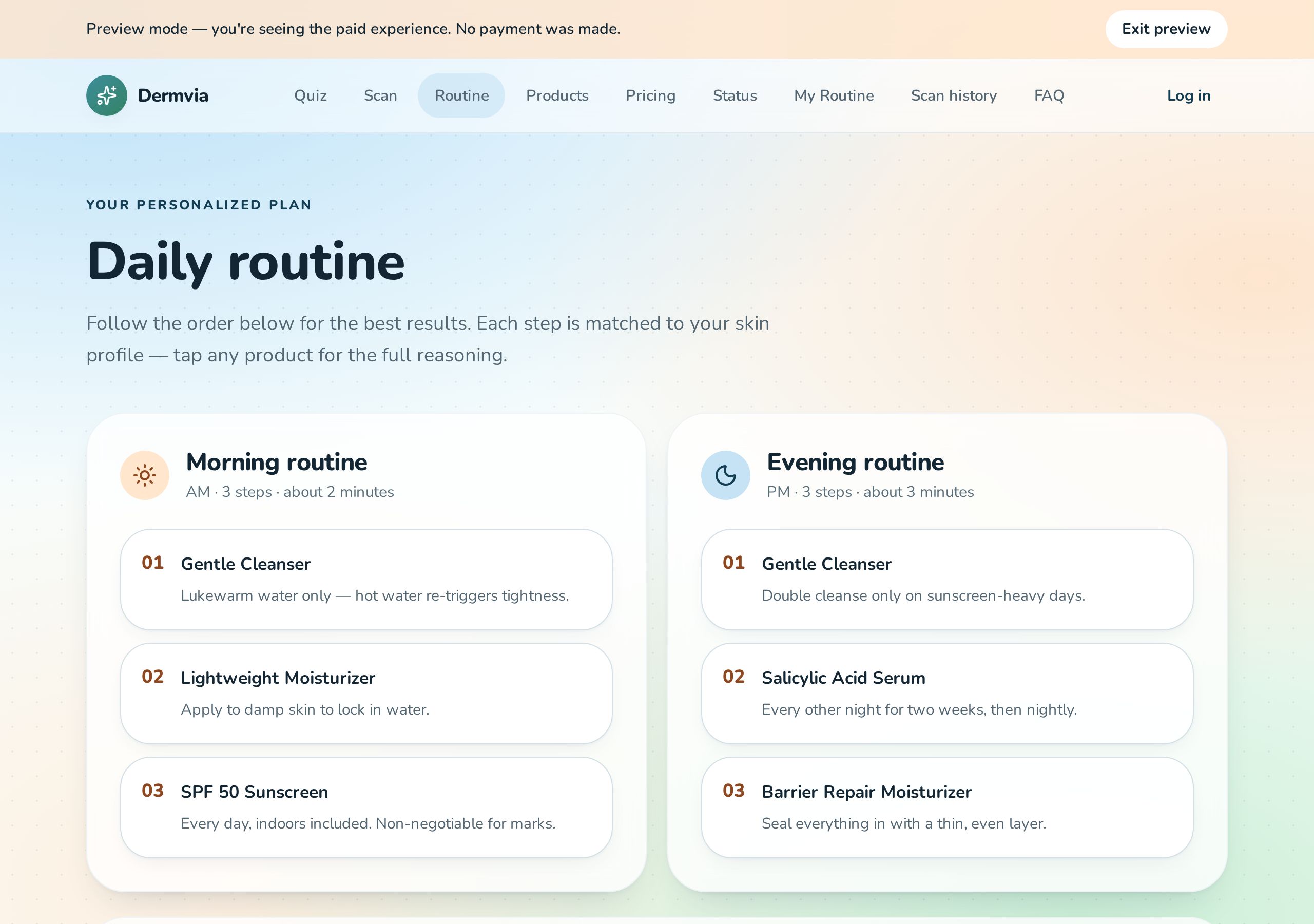View the Pricing page

651,95
